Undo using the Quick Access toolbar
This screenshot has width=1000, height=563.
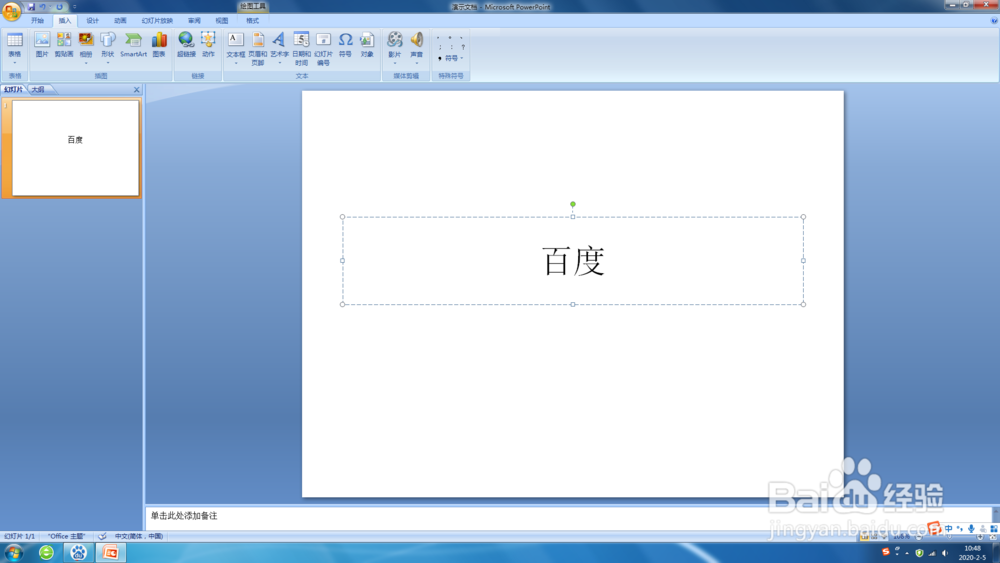(43, 7)
